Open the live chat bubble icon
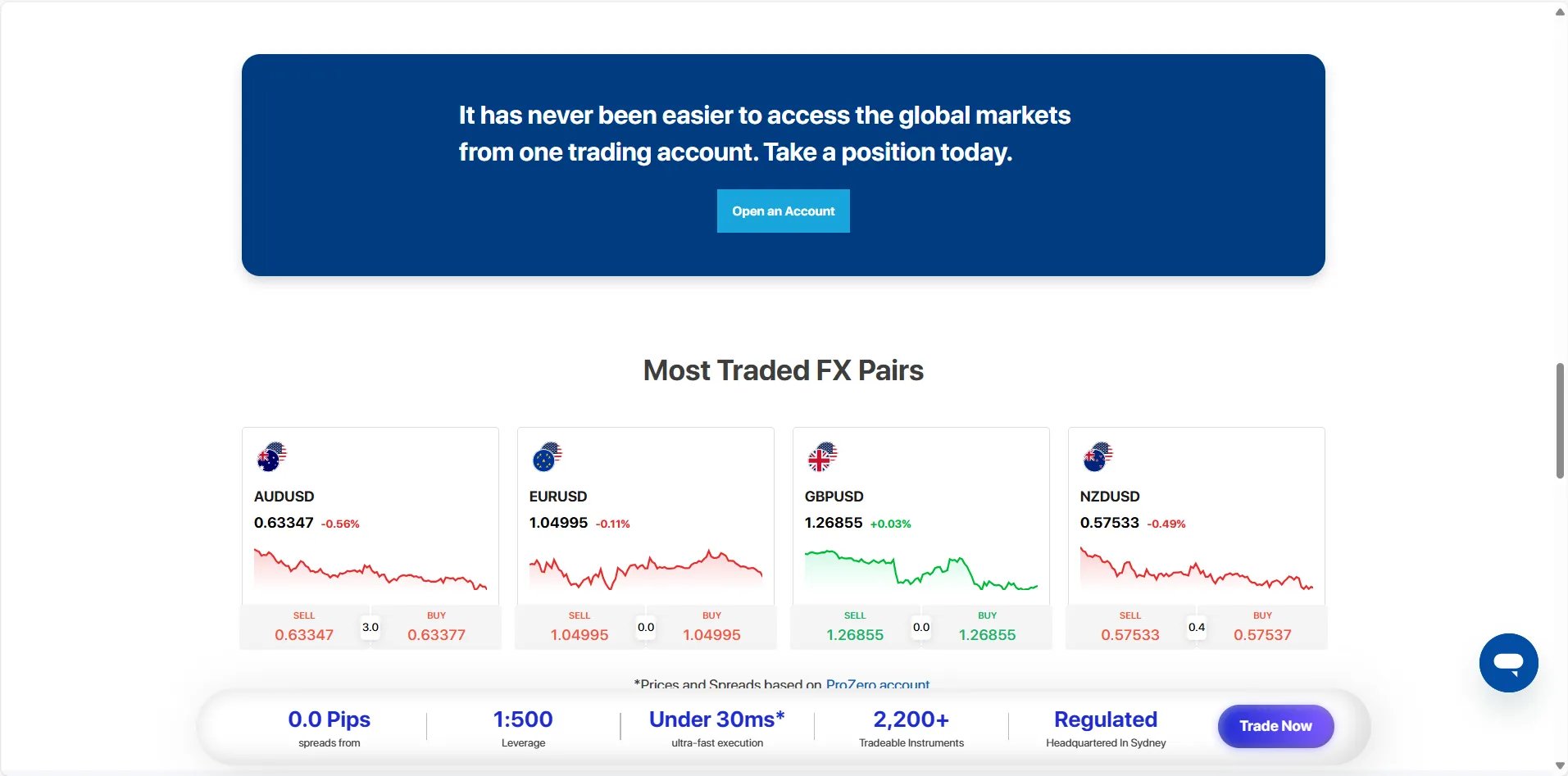Screen dimensions: 1568x776 pos(1508,662)
